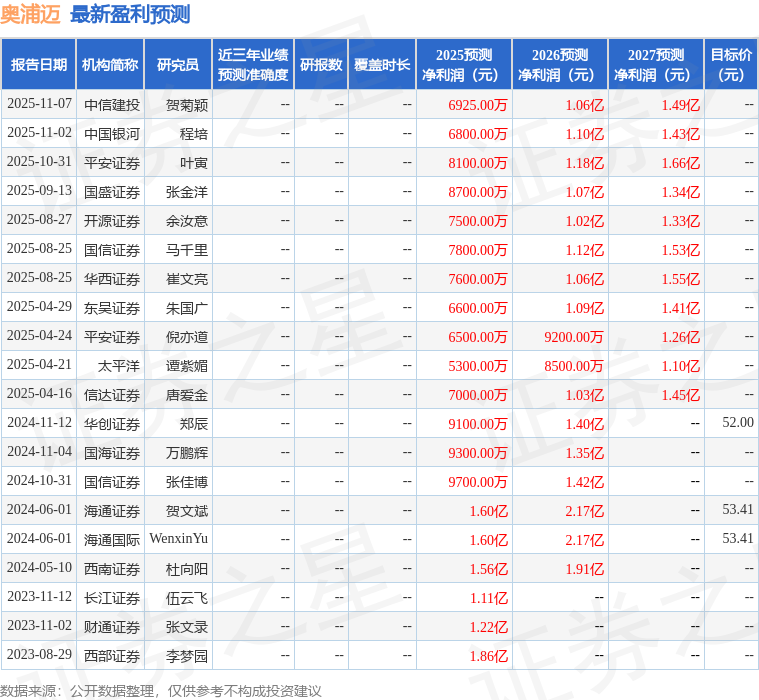This screenshot has width=759, height=700.
Task: Click the 近三年业绩预测准确度 column header
Action: 253,64
